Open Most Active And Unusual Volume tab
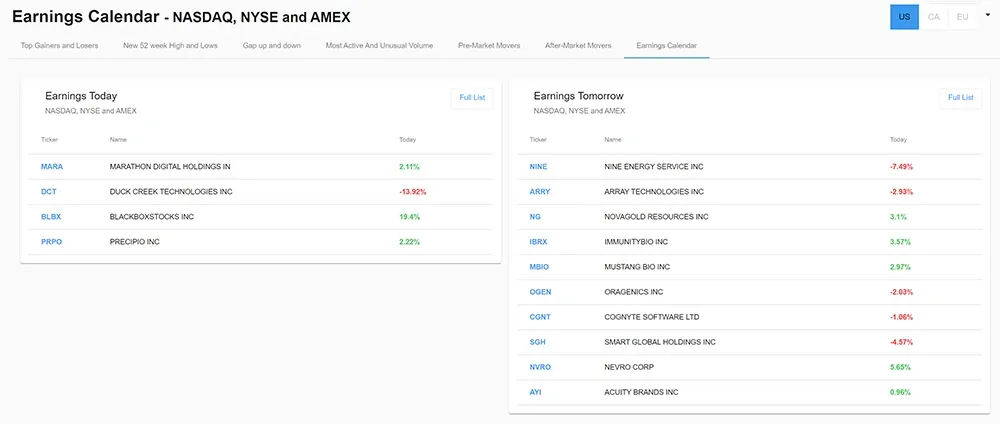Screen dimensions: 1000x424 pos(379,45)
